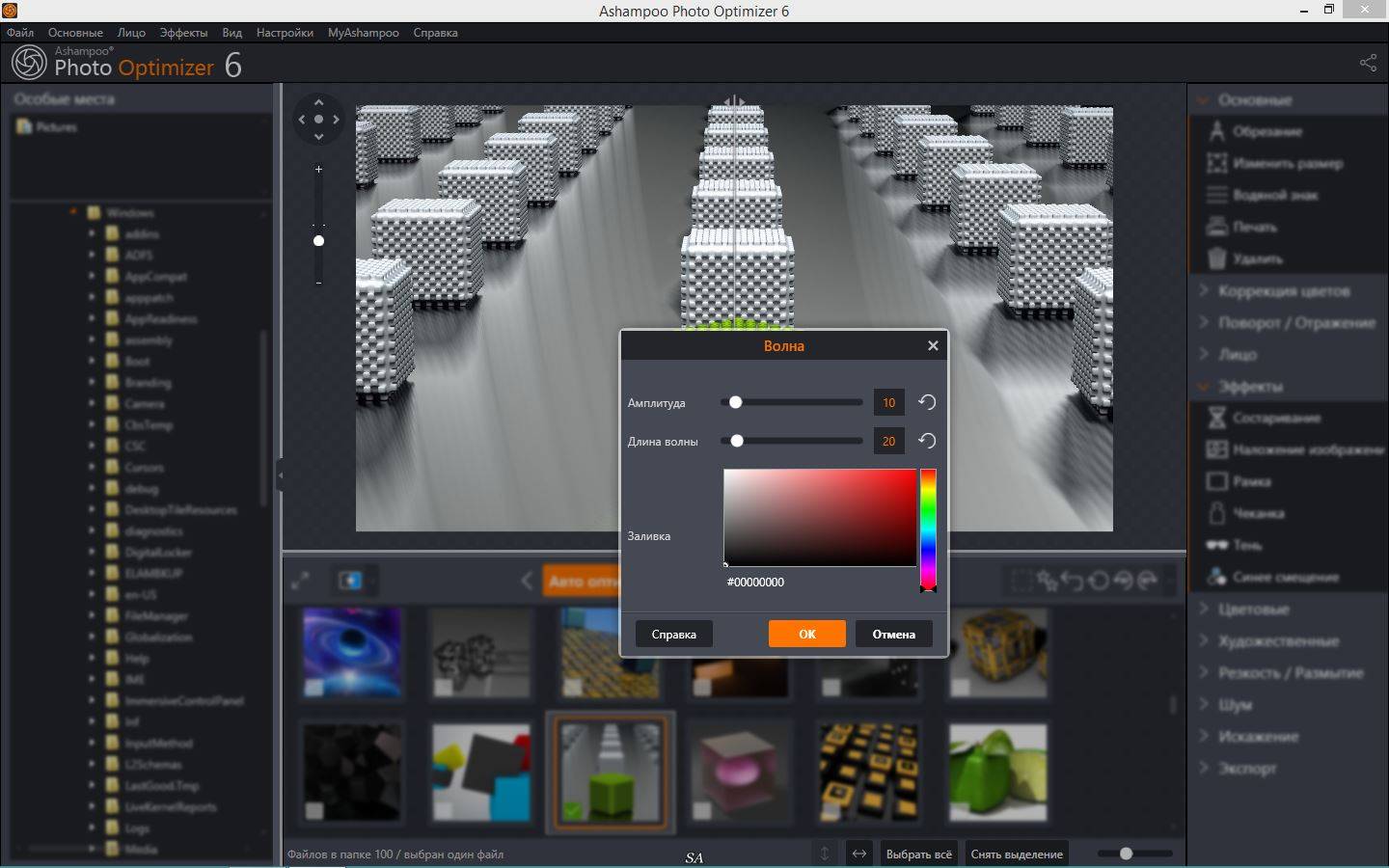Open the Основные menu in the menu bar
Viewport: 1389px width, 868px height.
pyautogui.click(x=75, y=33)
